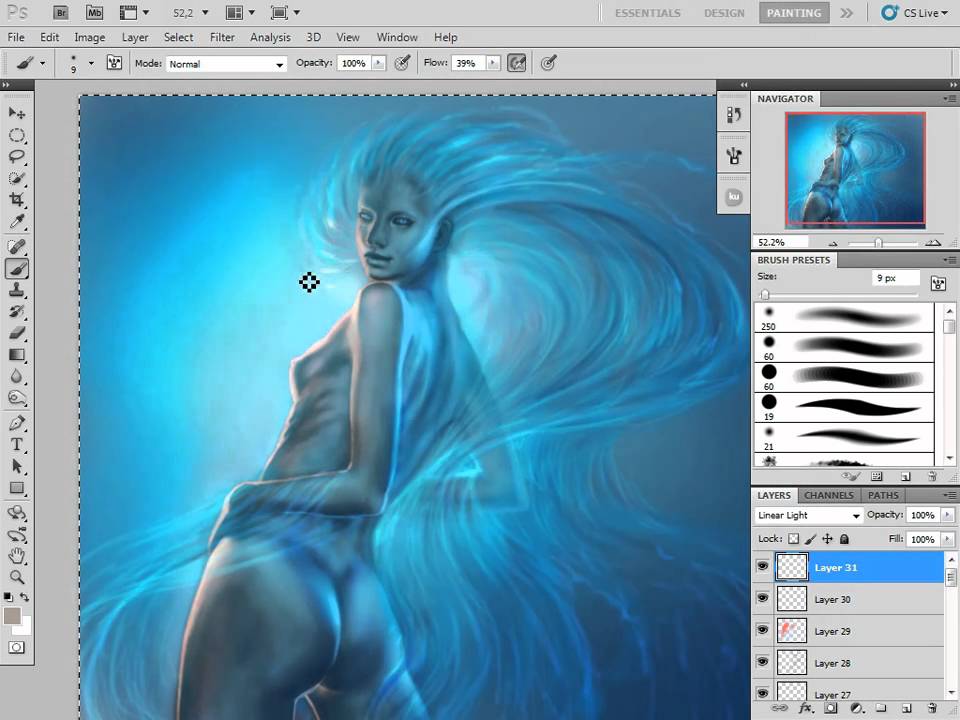The height and width of the screenshot is (720, 960).
Task: Select the Zoom tool
Action: 17,577
